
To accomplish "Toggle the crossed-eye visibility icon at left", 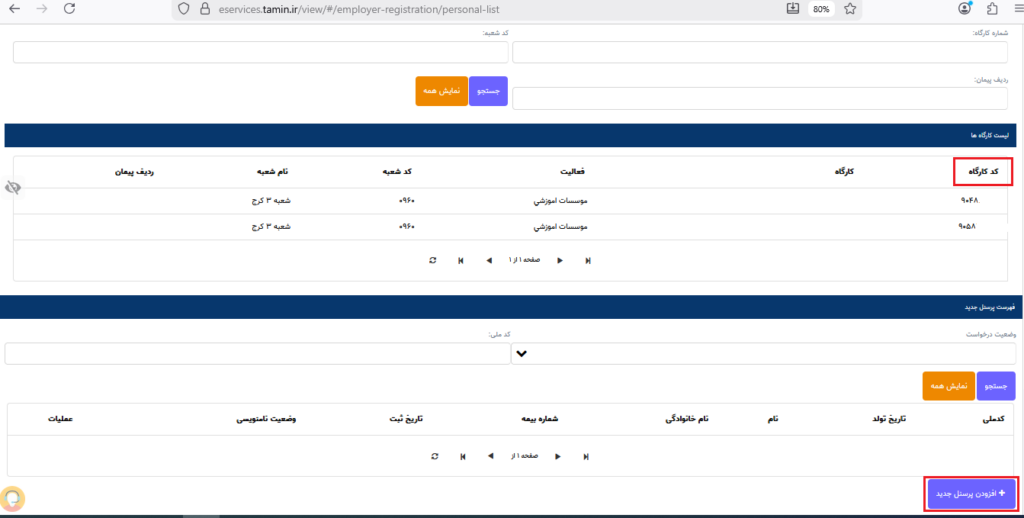I will click(12, 188).
